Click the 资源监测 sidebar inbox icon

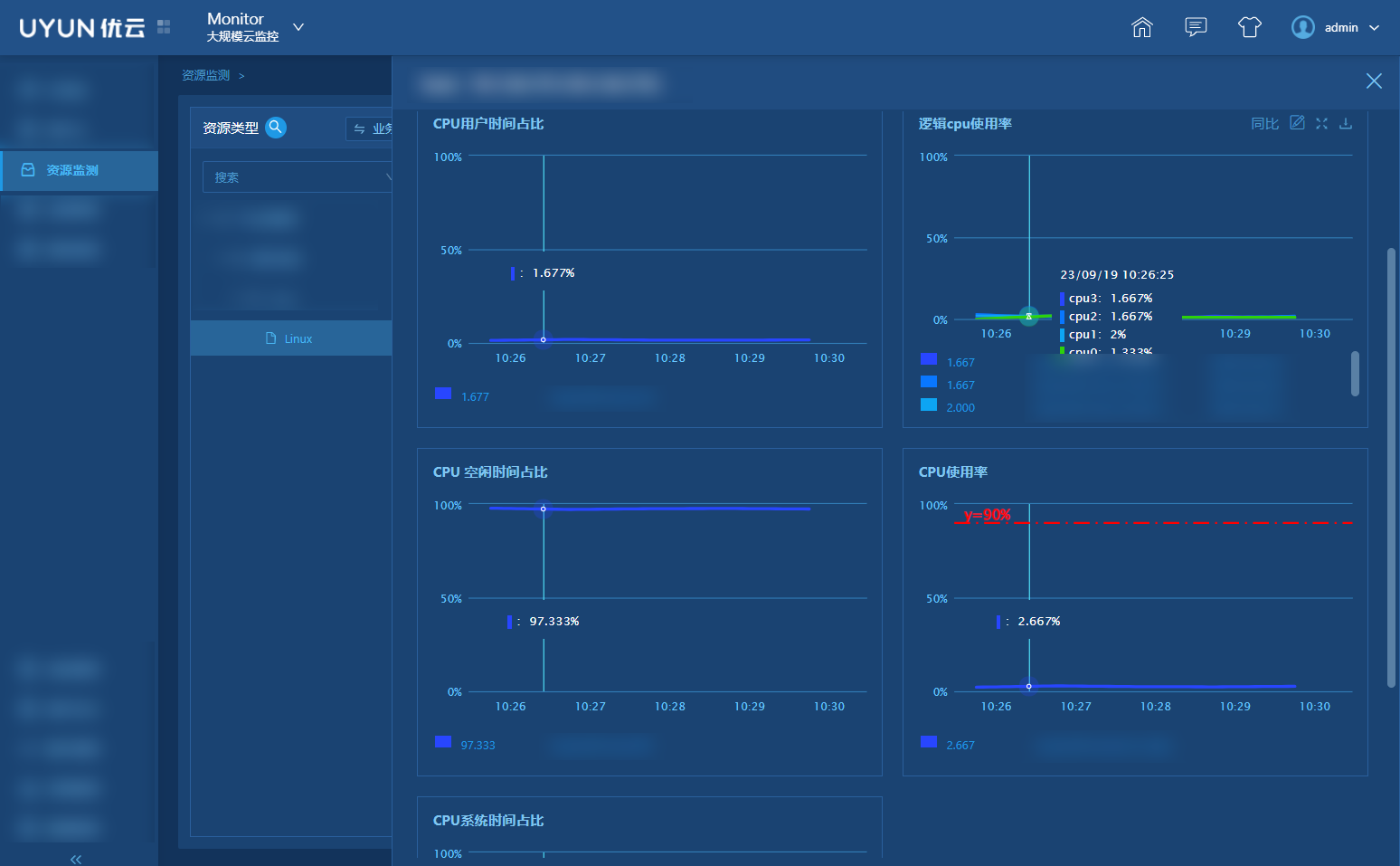(x=28, y=170)
